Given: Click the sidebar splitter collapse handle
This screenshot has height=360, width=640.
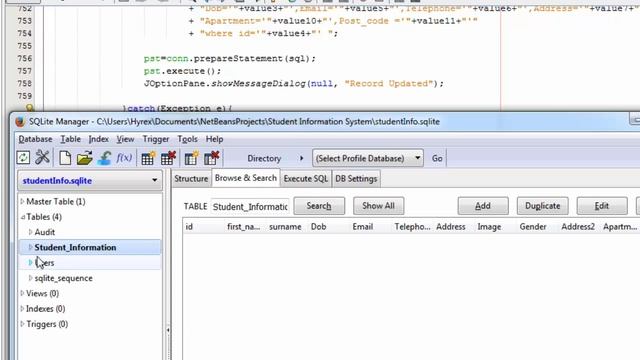Looking at the screenshot, I should click(x=168, y=330).
